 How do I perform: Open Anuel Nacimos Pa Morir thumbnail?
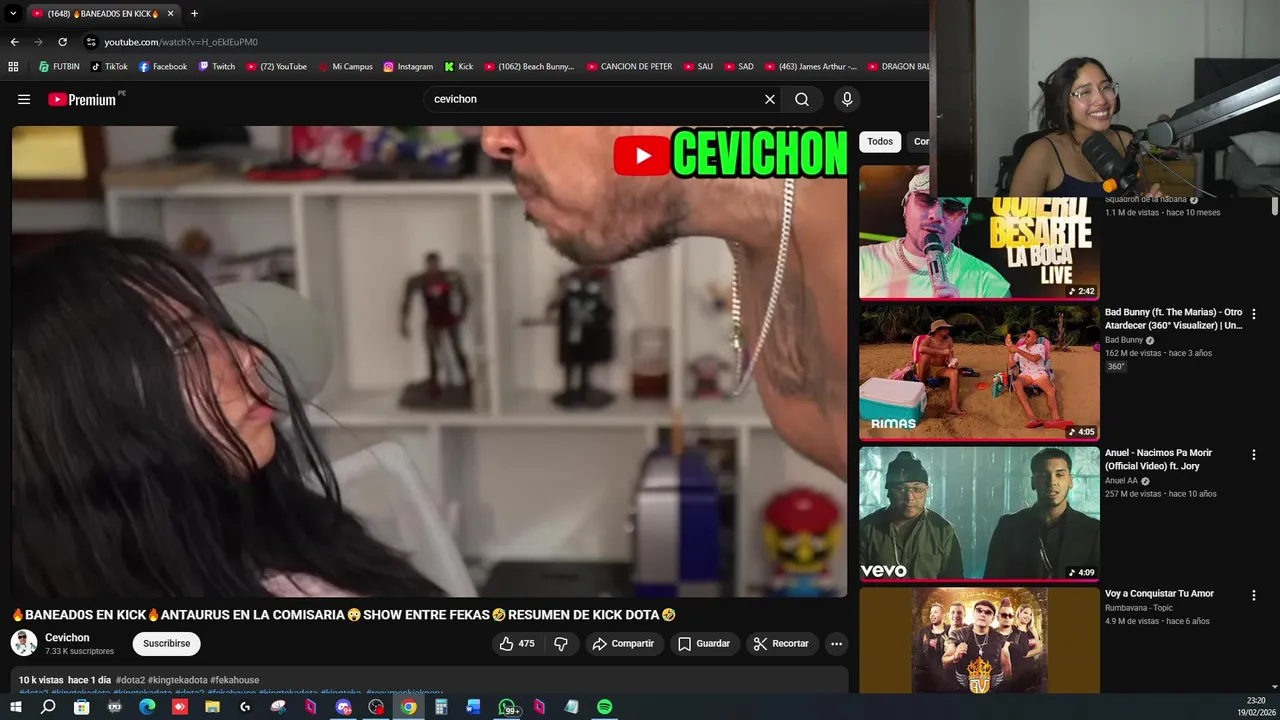[x=979, y=513]
